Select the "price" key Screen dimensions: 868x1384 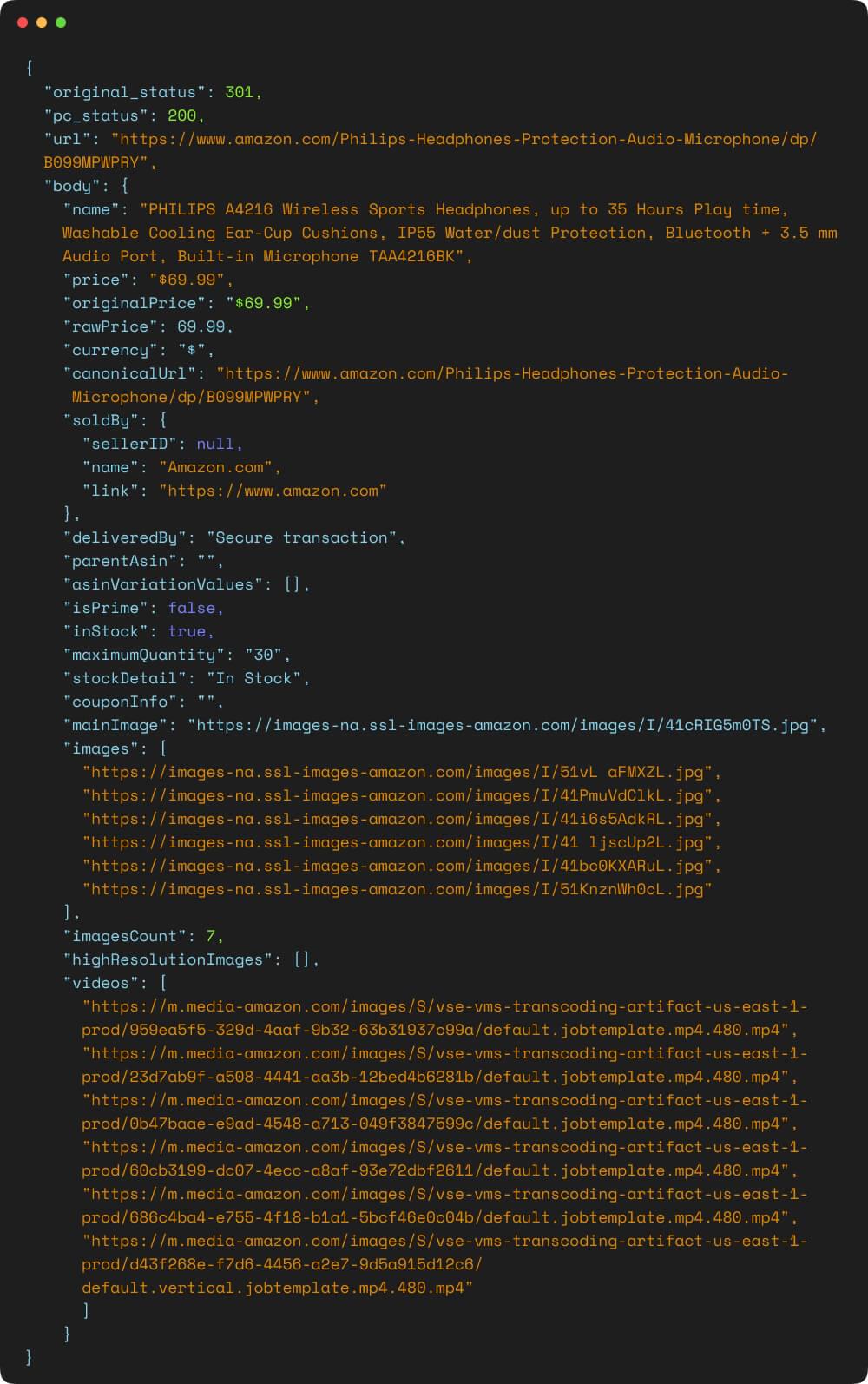[x=96, y=280]
